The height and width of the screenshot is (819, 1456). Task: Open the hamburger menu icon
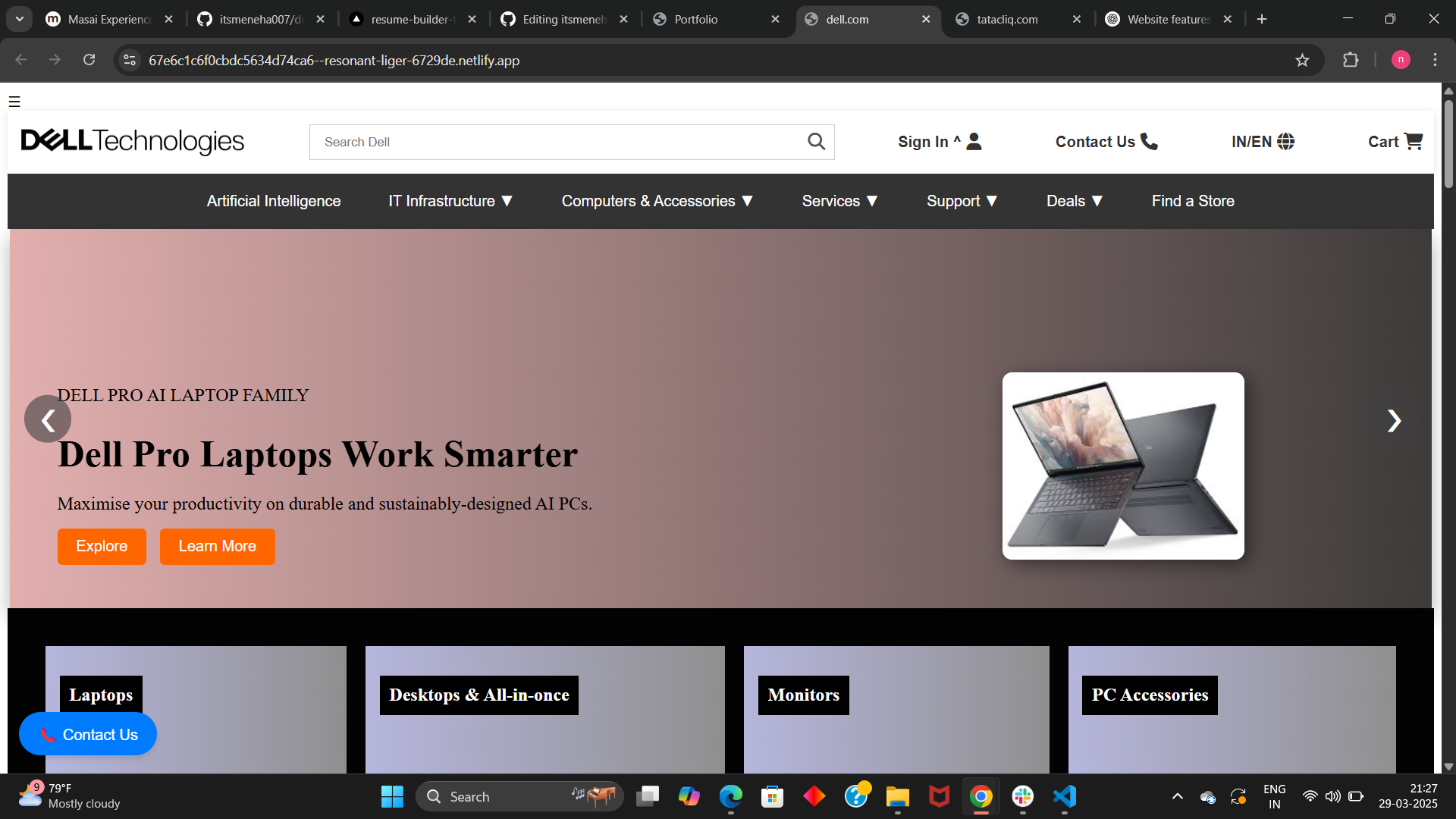point(14,102)
